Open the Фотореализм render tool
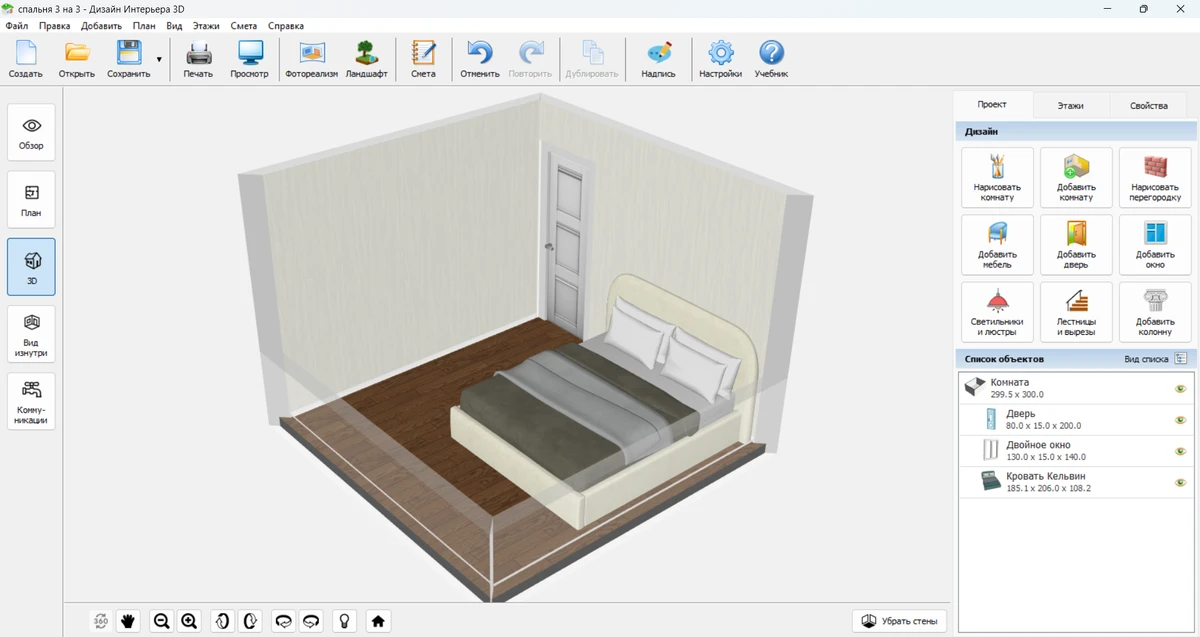Viewport: 1200px width, 637px height. pyautogui.click(x=312, y=59)
